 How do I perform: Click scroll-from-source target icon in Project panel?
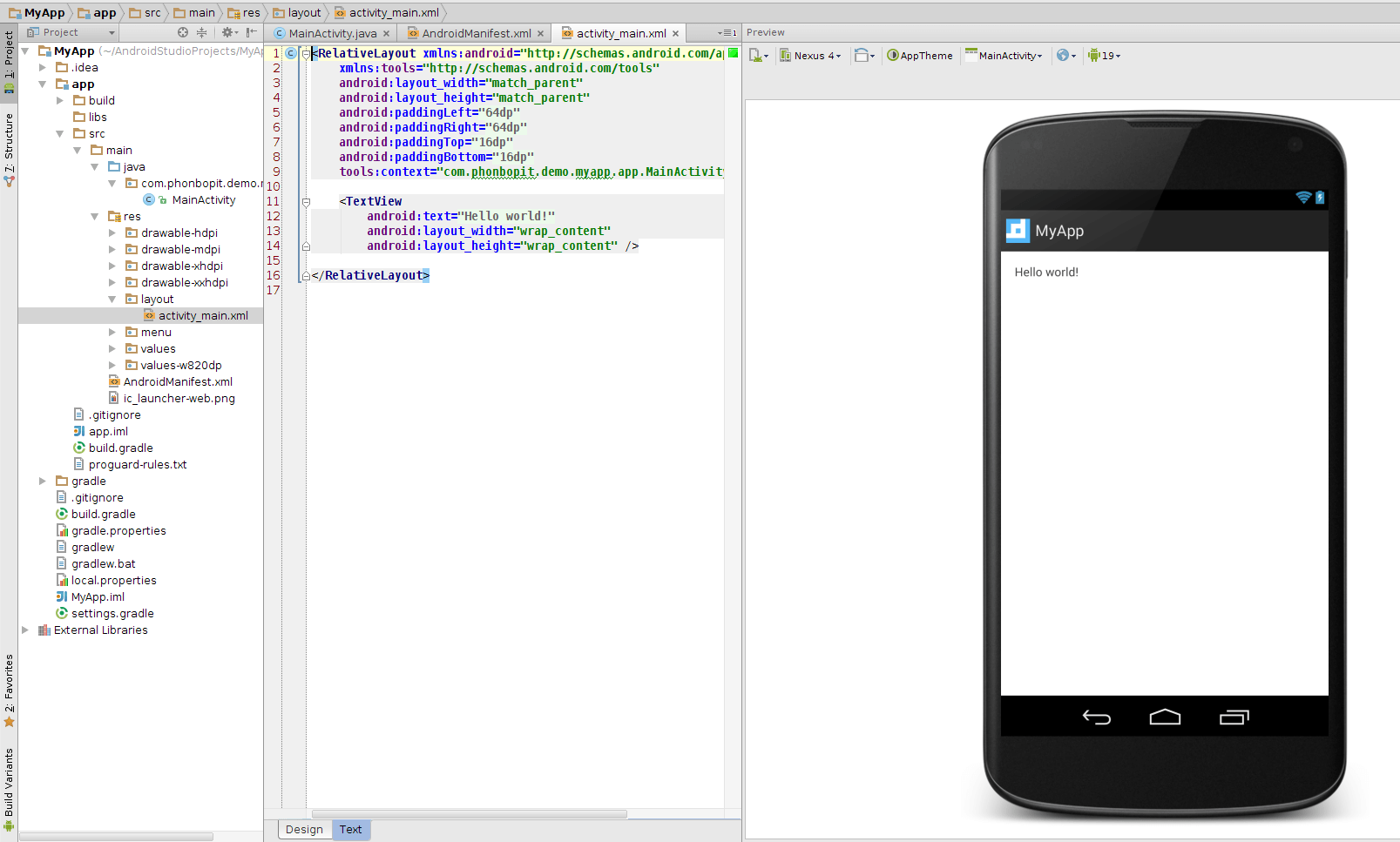[x=183, y=32]
